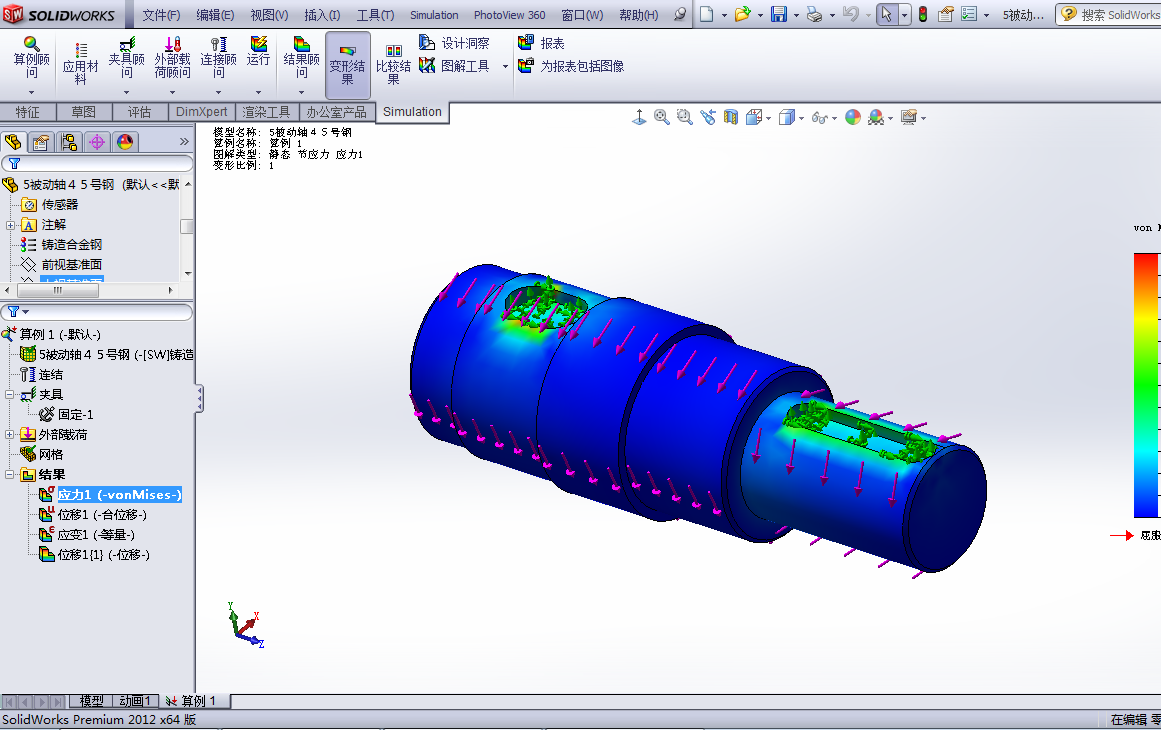Click the FeatureManager design tree tab icon
Screen dimensions: 1161x730
coord(13,141)
